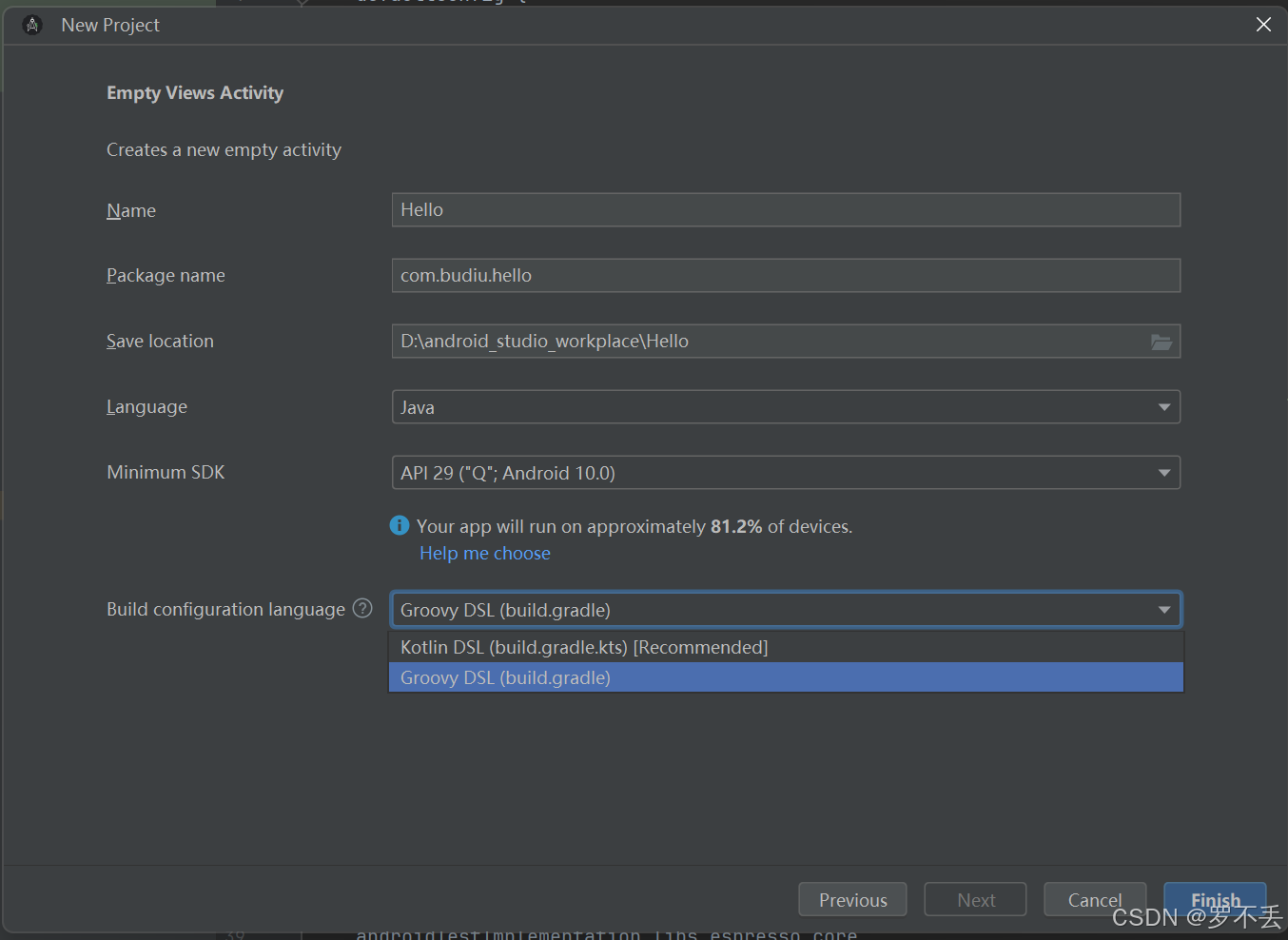The image size is (1288, 940).
Task: Select Kotlin DSL (build.gradle.kts) option
Action: (x=786, y=647)
